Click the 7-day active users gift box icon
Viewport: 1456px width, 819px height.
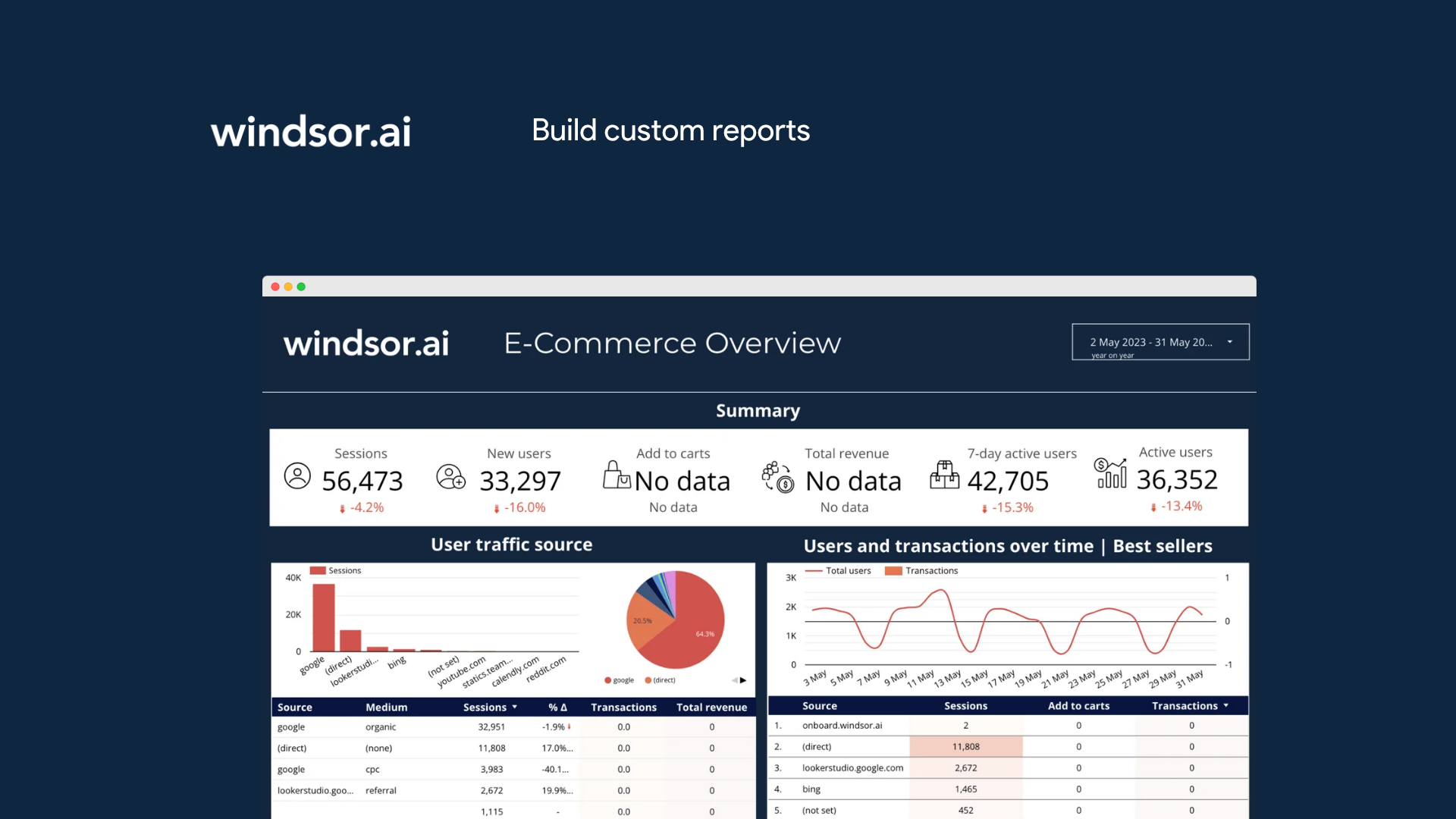coord(944,475)
